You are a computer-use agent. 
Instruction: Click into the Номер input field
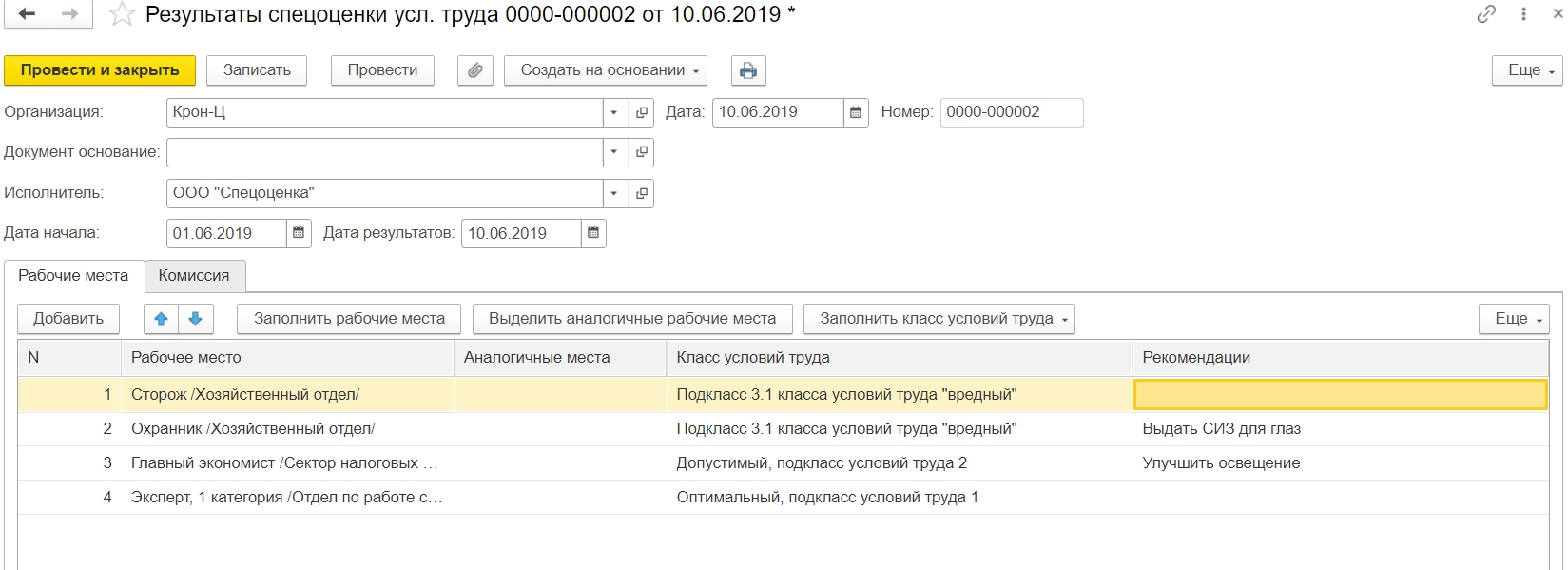[1011, 112]
